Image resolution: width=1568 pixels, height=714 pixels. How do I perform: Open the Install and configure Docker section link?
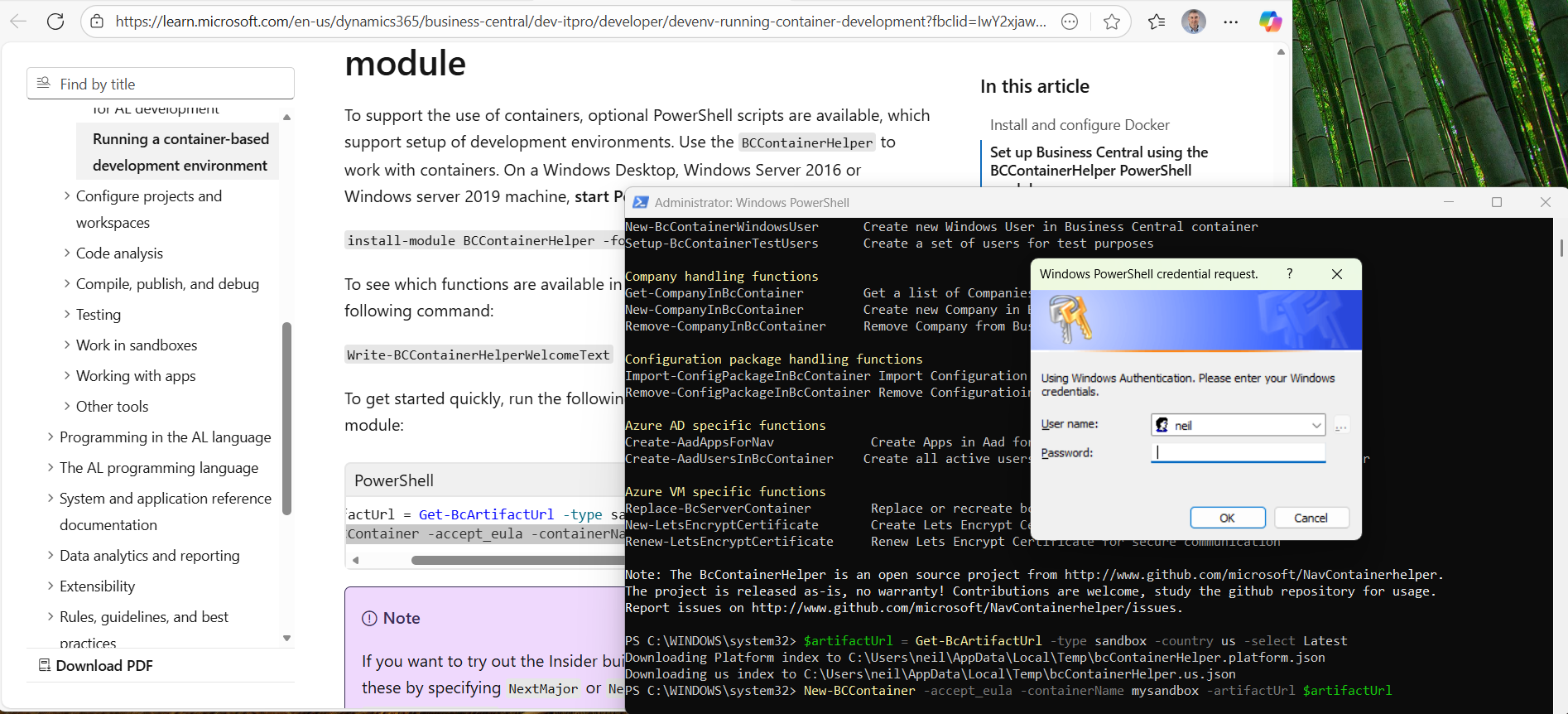pyautogui.click(x=1080, y=125)
